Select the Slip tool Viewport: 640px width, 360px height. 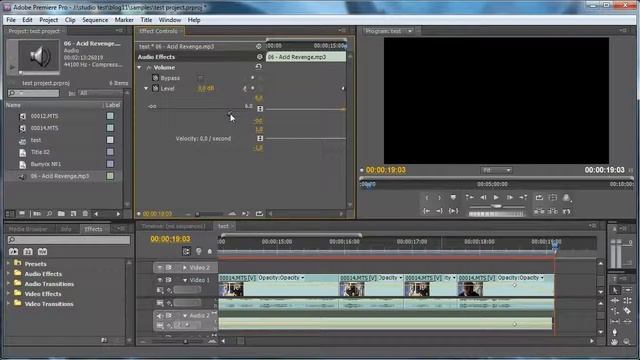coord(615,322)
